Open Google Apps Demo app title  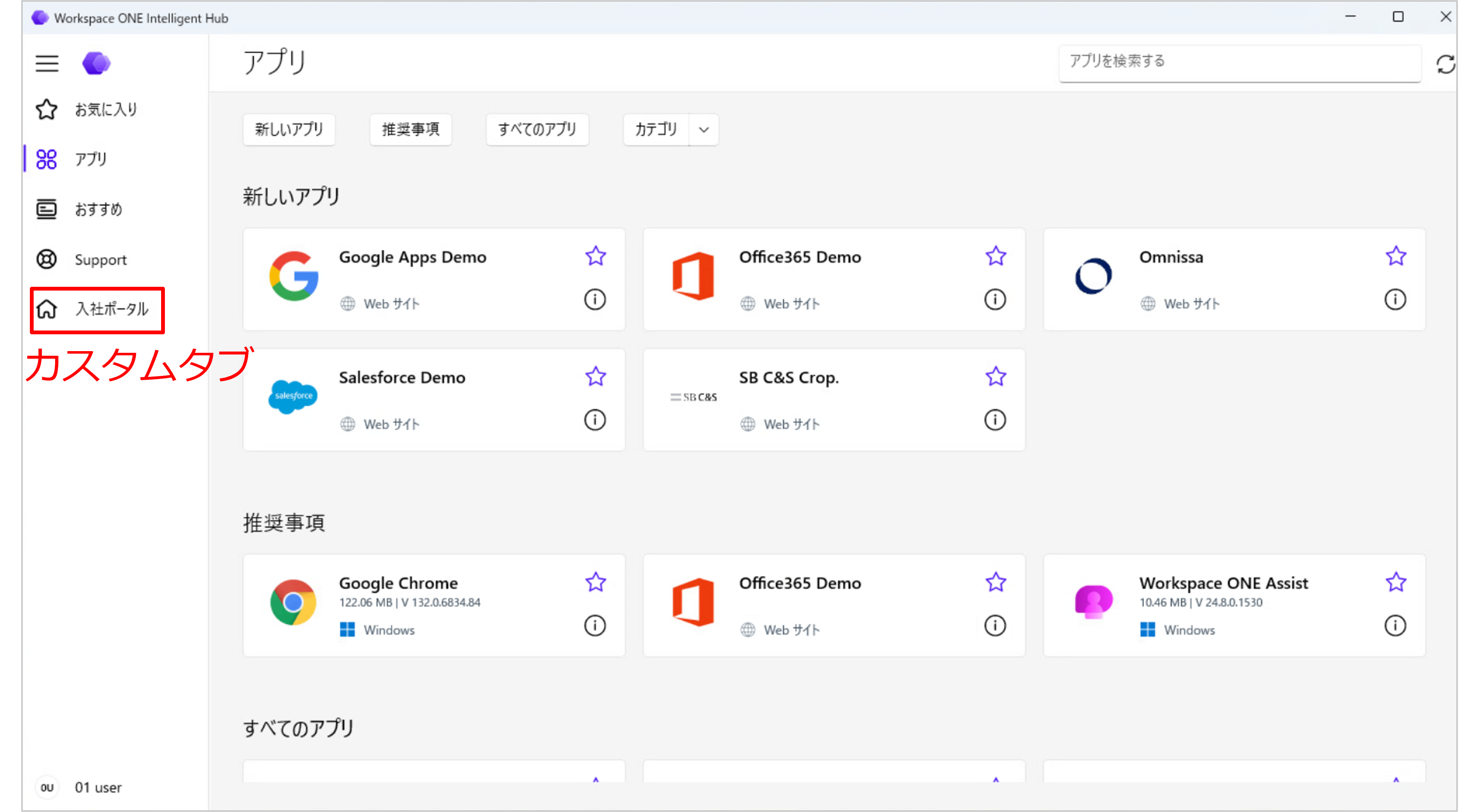coord(412,257)
